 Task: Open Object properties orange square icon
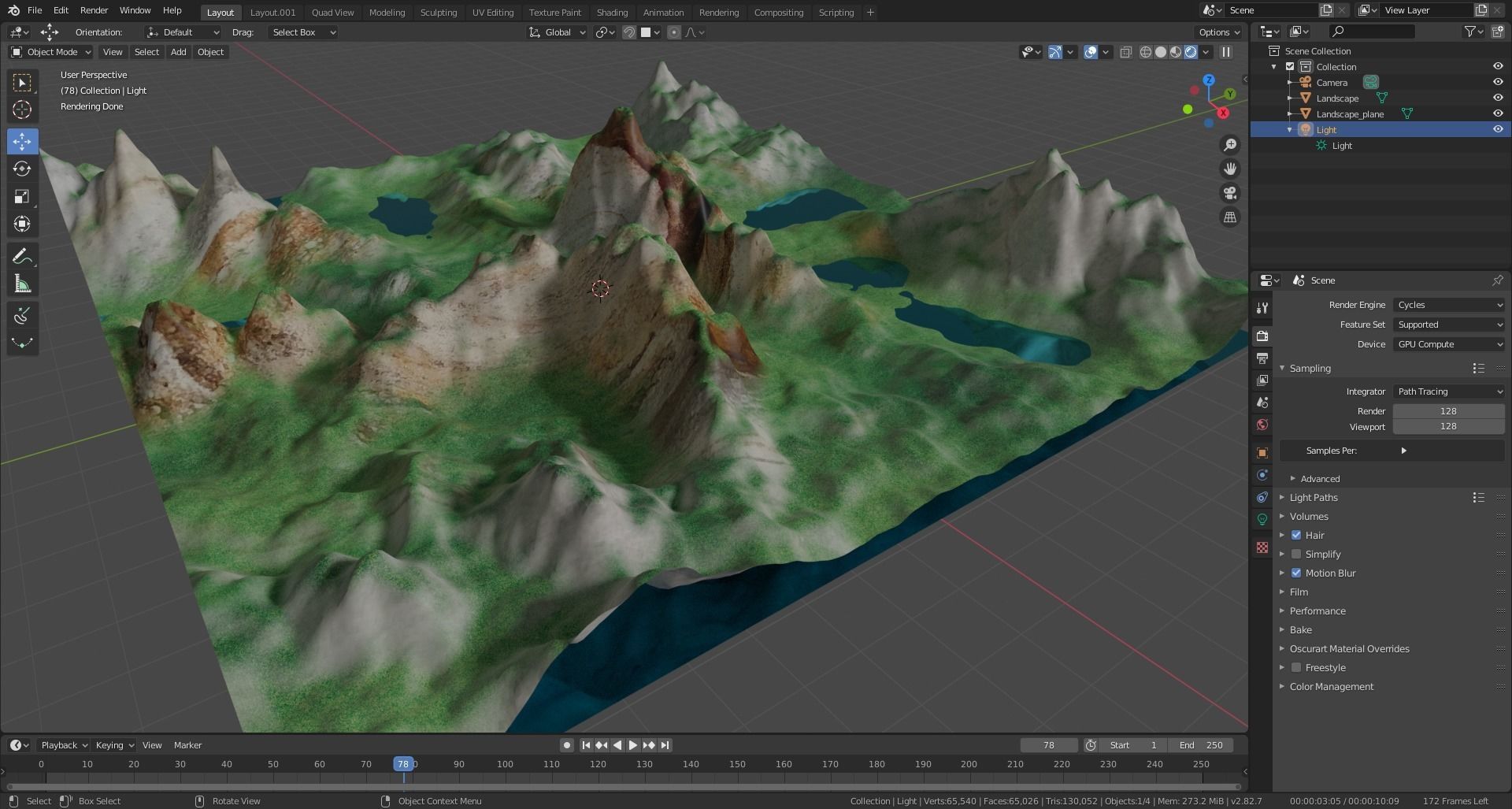[x=1262, y=453]
